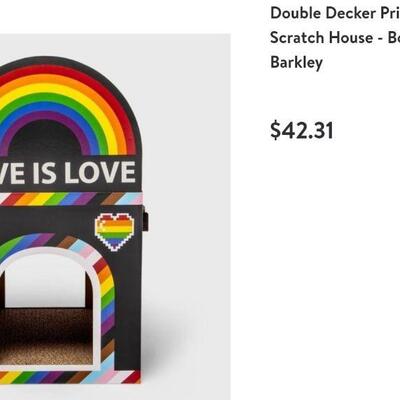Image resolution: width=400 pixels, height=400 pixels.
Task: Select the word Barkley in the title
Action: [296, 62]
